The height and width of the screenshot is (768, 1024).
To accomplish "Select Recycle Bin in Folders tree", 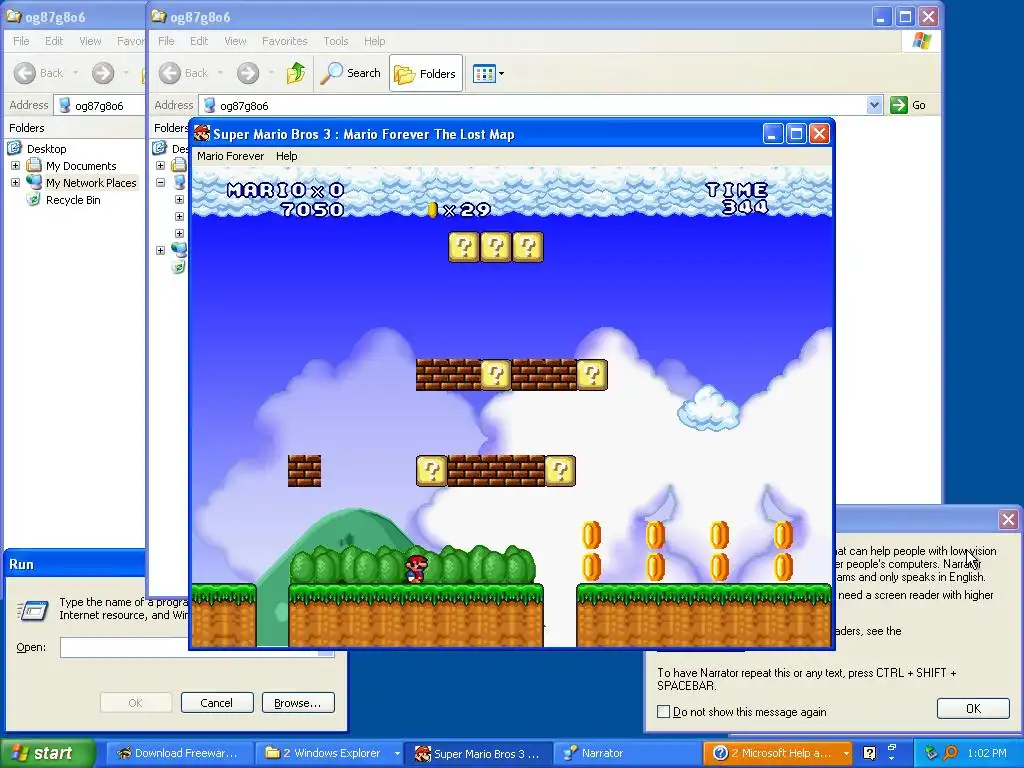I will (73, 200).
